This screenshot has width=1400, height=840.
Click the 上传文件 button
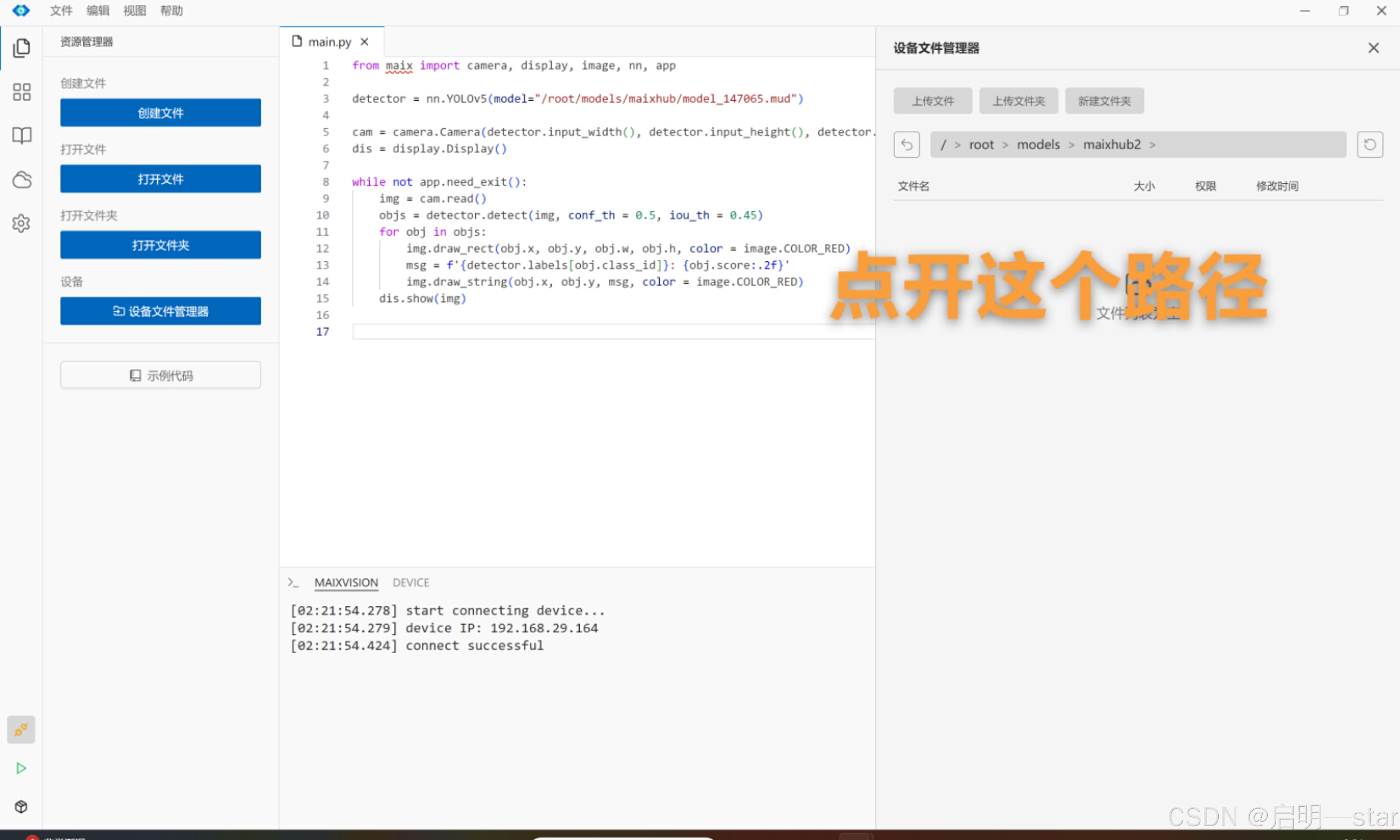pyautogui.click(x=932, y=101)
